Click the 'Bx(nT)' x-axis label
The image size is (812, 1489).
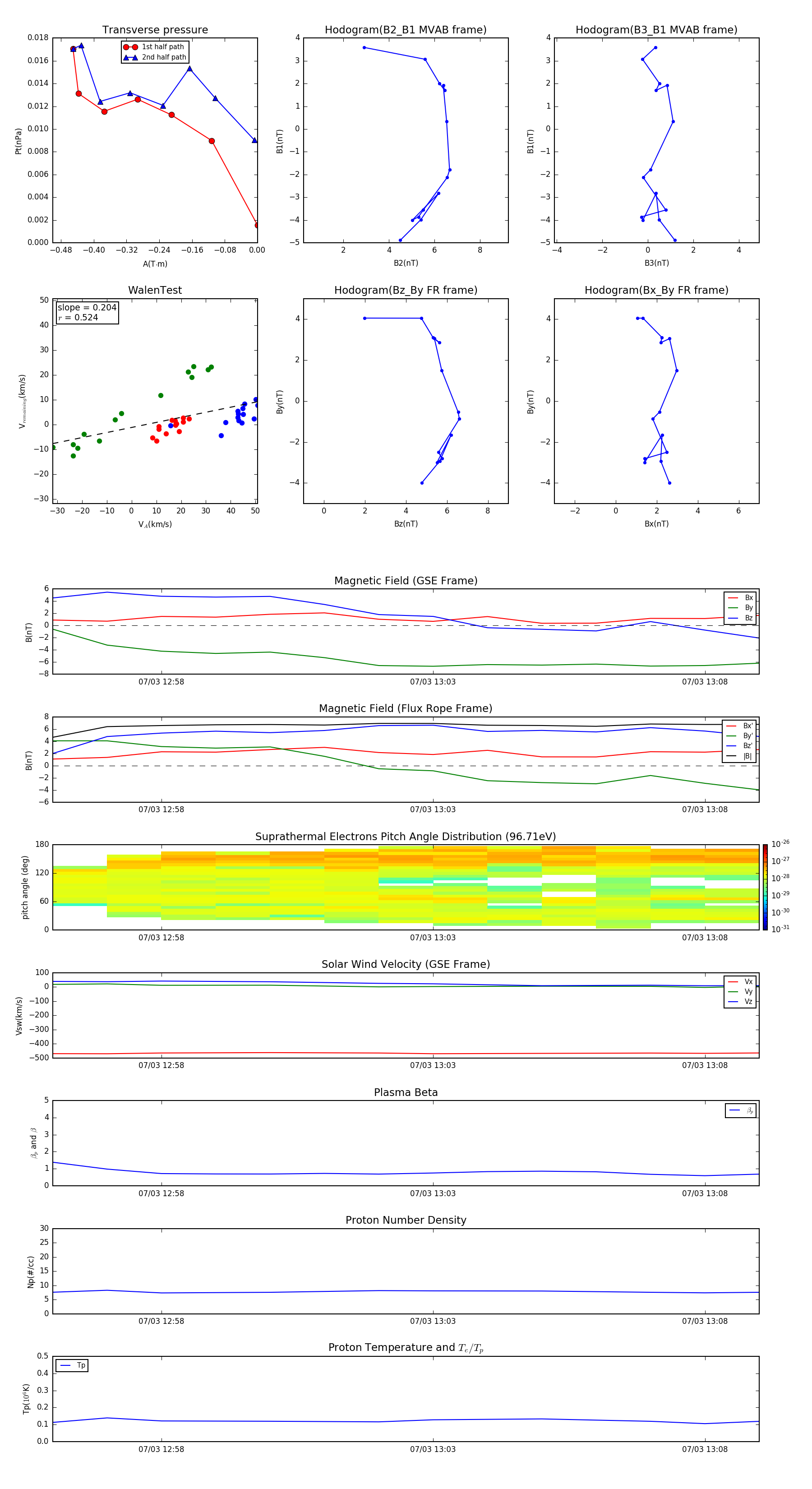(x=656, y=524)
